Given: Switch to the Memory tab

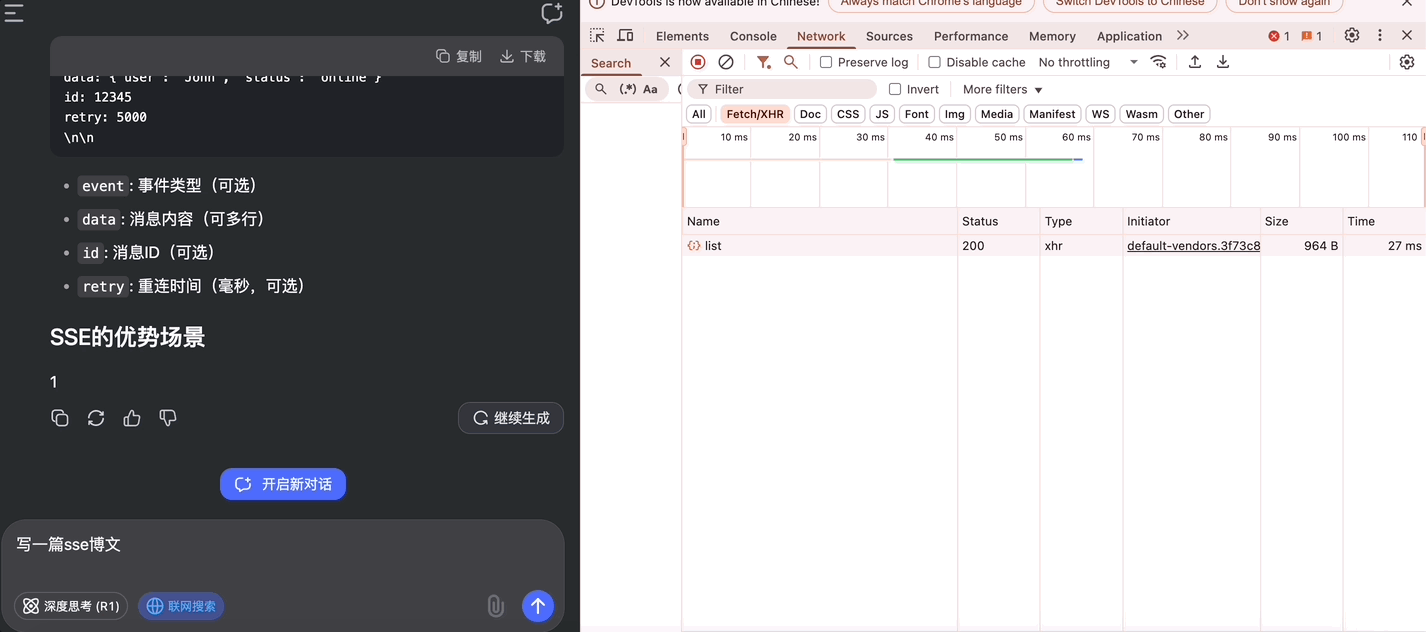Looking at the screenshot, I should coord(1052,36).
